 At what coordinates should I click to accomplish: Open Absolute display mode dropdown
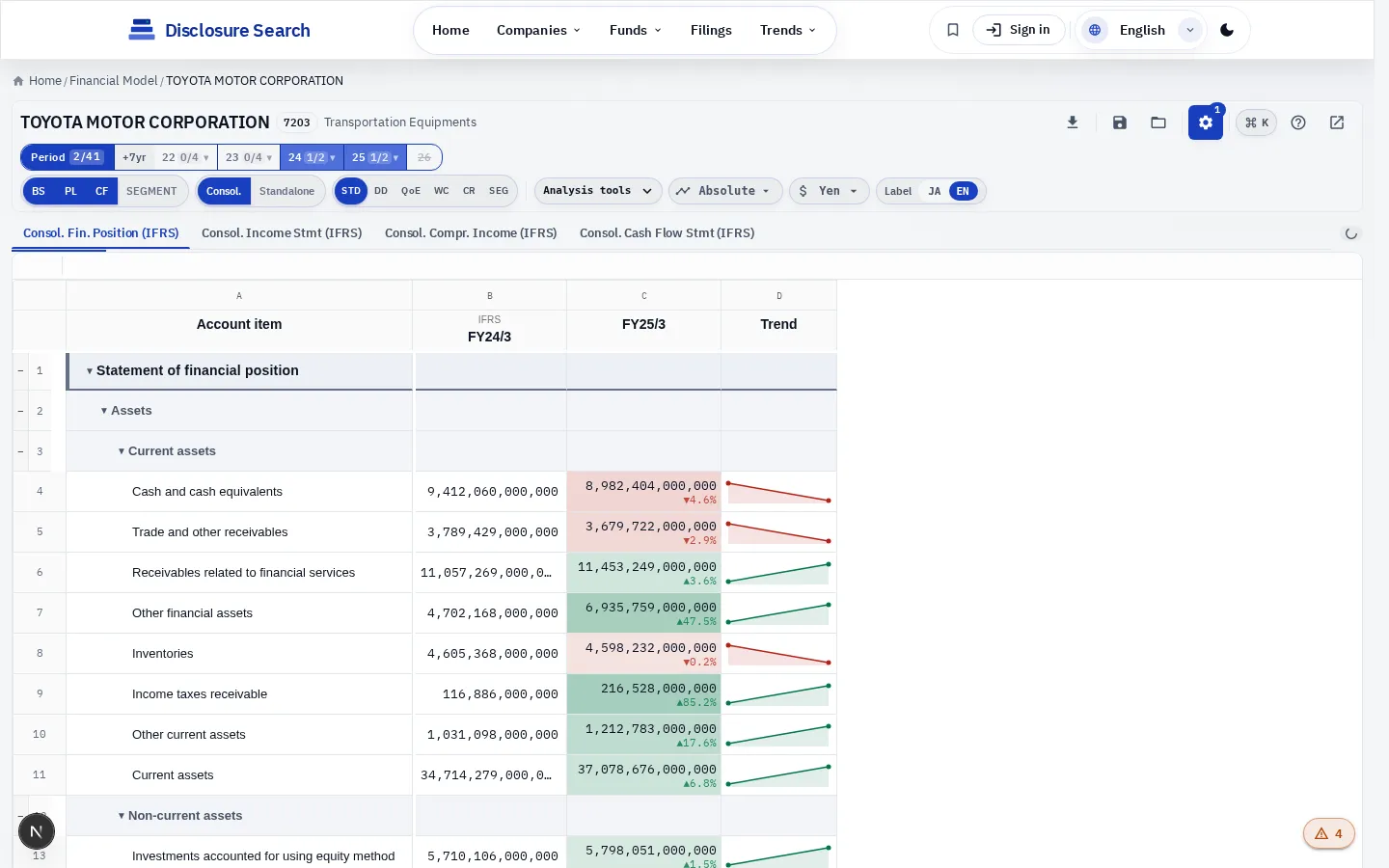coord(725,191)
